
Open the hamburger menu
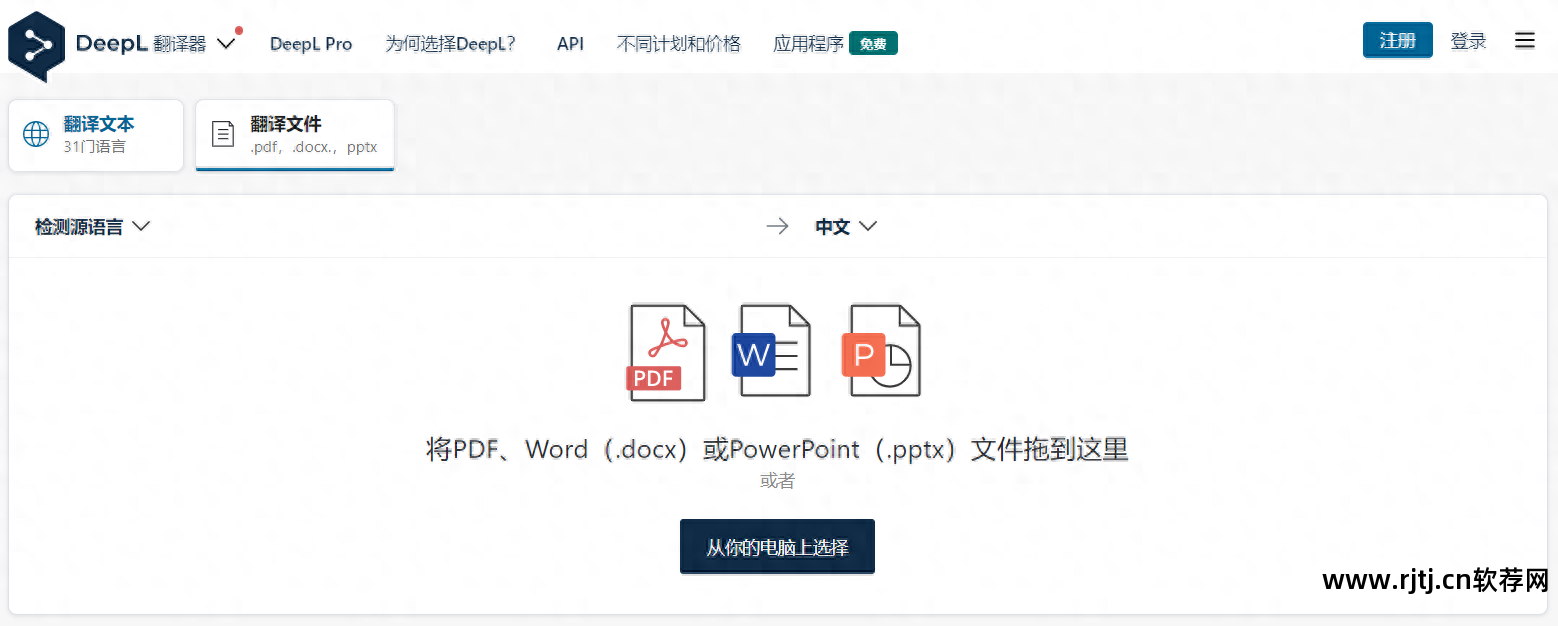1524,40
